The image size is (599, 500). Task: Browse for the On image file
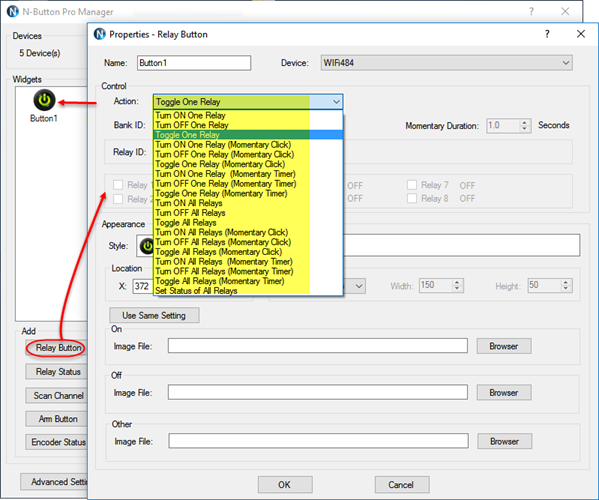[x=504, y=346]
